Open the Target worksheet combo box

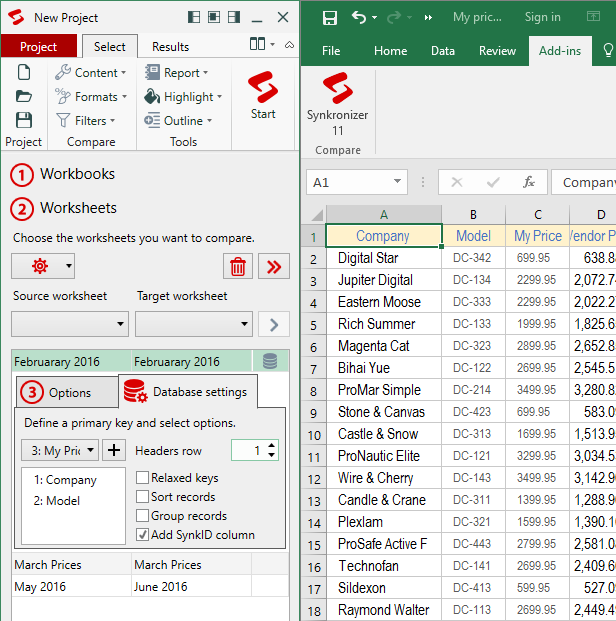click(x=194, y=324)
